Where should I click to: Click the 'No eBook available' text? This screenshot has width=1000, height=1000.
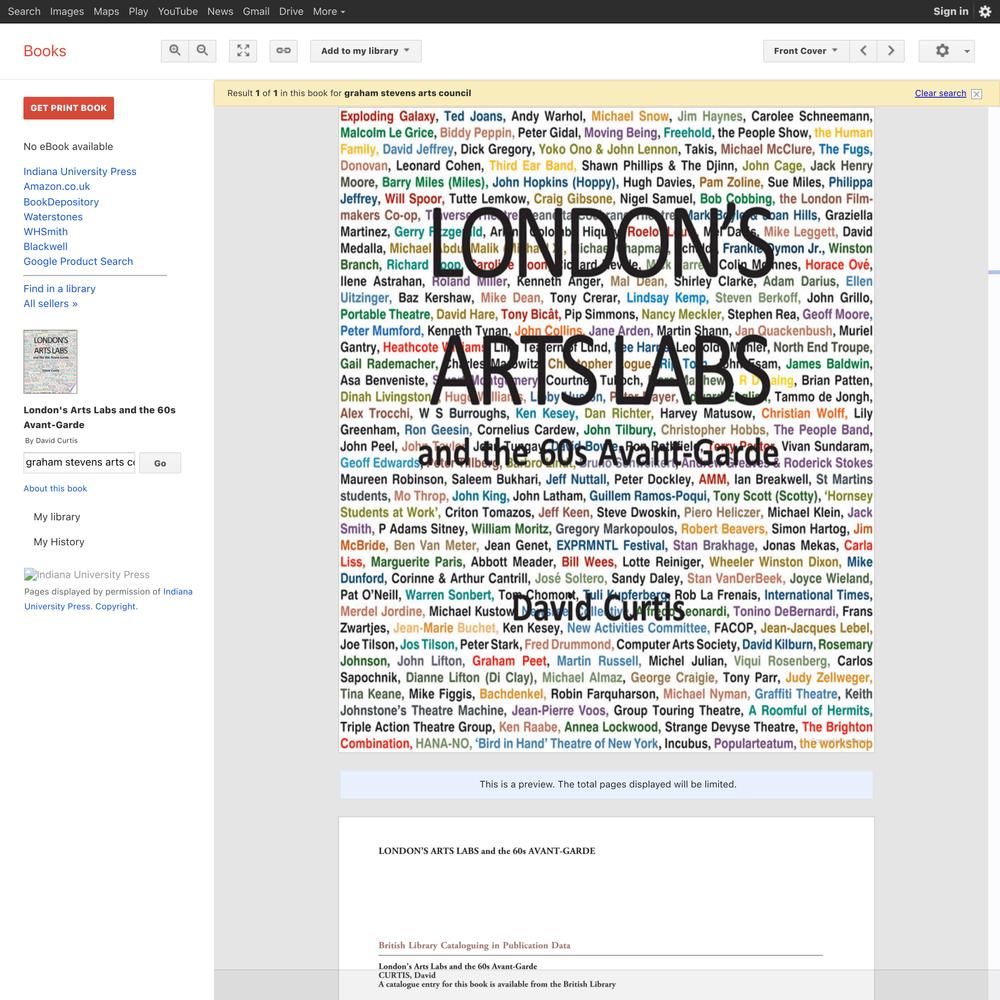coord(68,147)
